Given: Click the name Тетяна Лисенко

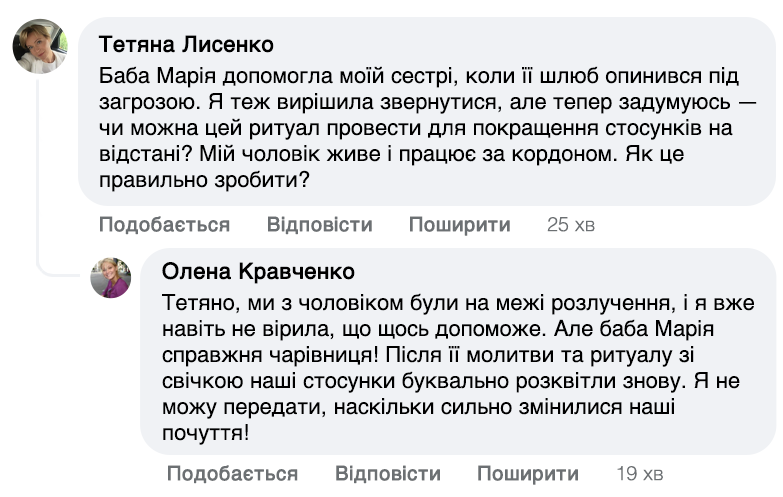Looking at the screenshot, I should 188,45.
